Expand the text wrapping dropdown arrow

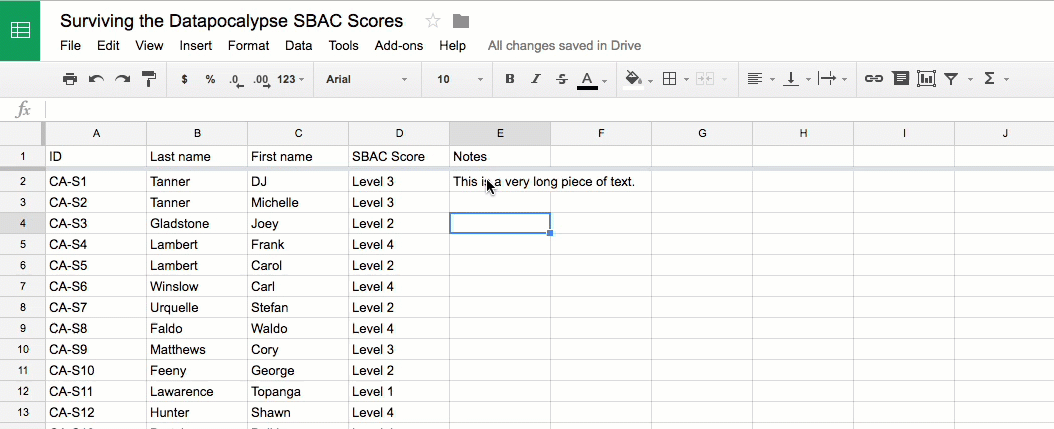pyautogui.click(x=844, y=80)
